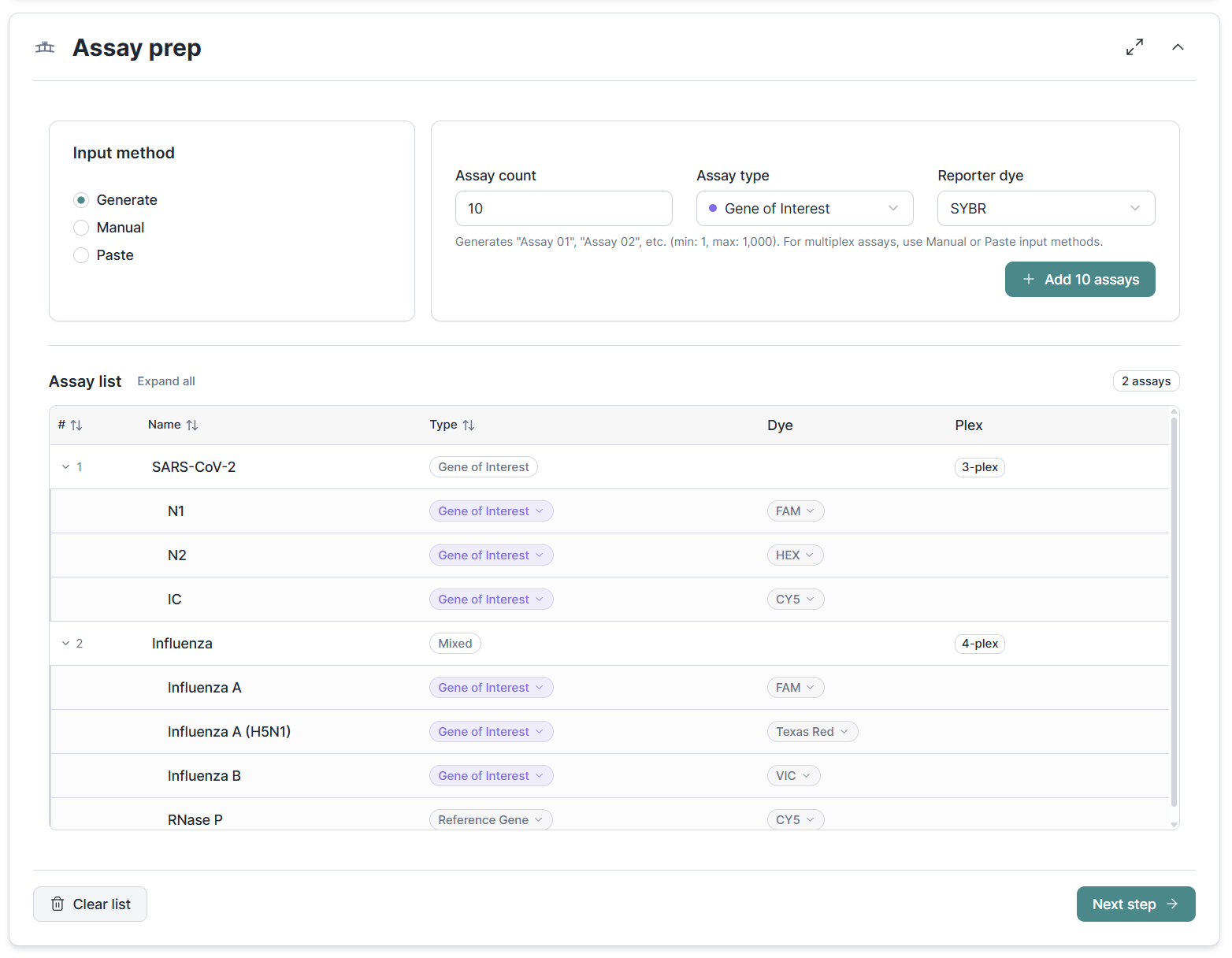Click the plus icon on Add assays
This screenshot has width=1232, height=958.
pyautogui.click(x=1028, y=280)
